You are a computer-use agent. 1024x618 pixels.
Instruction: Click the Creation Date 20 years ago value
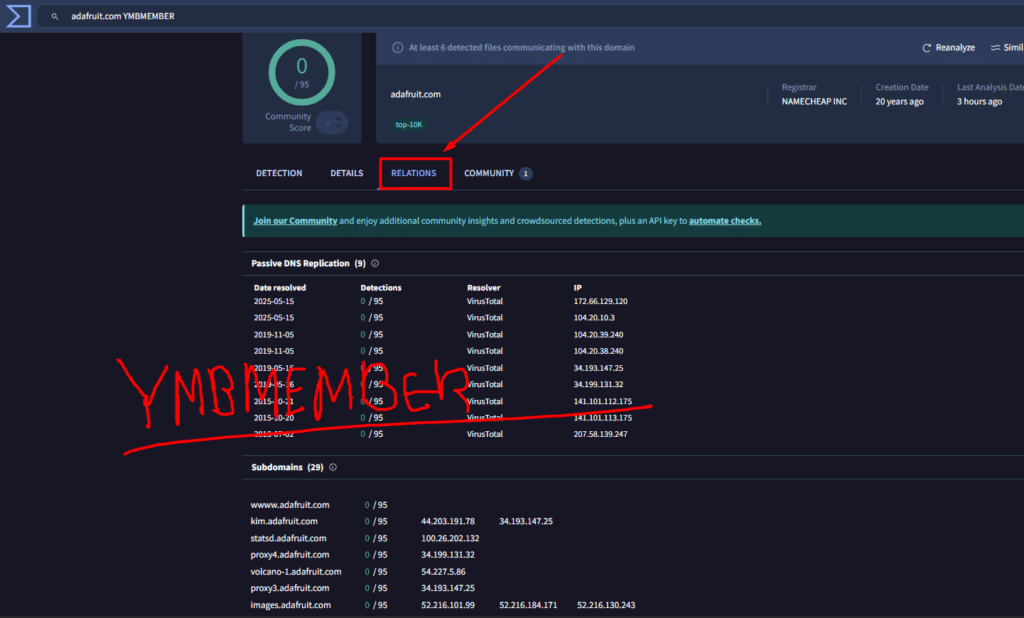point(899,101)
